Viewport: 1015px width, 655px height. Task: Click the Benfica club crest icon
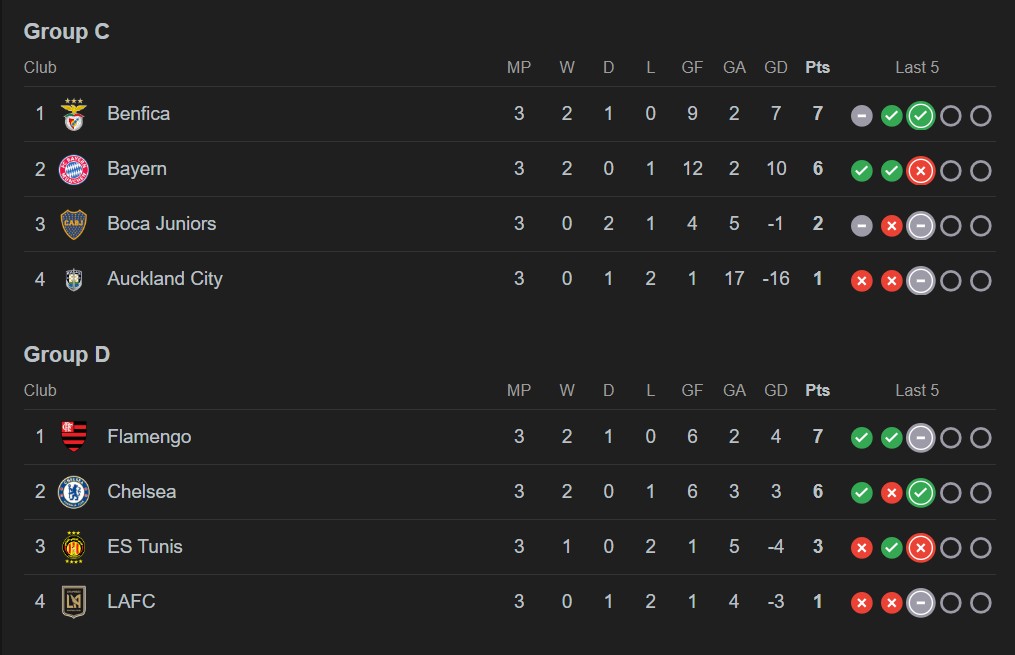[x=74, y=115]
